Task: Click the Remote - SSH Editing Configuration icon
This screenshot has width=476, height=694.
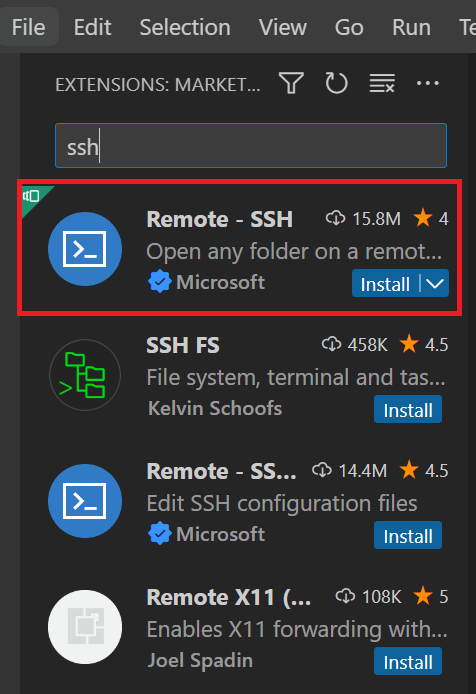Action: [85, 501]
